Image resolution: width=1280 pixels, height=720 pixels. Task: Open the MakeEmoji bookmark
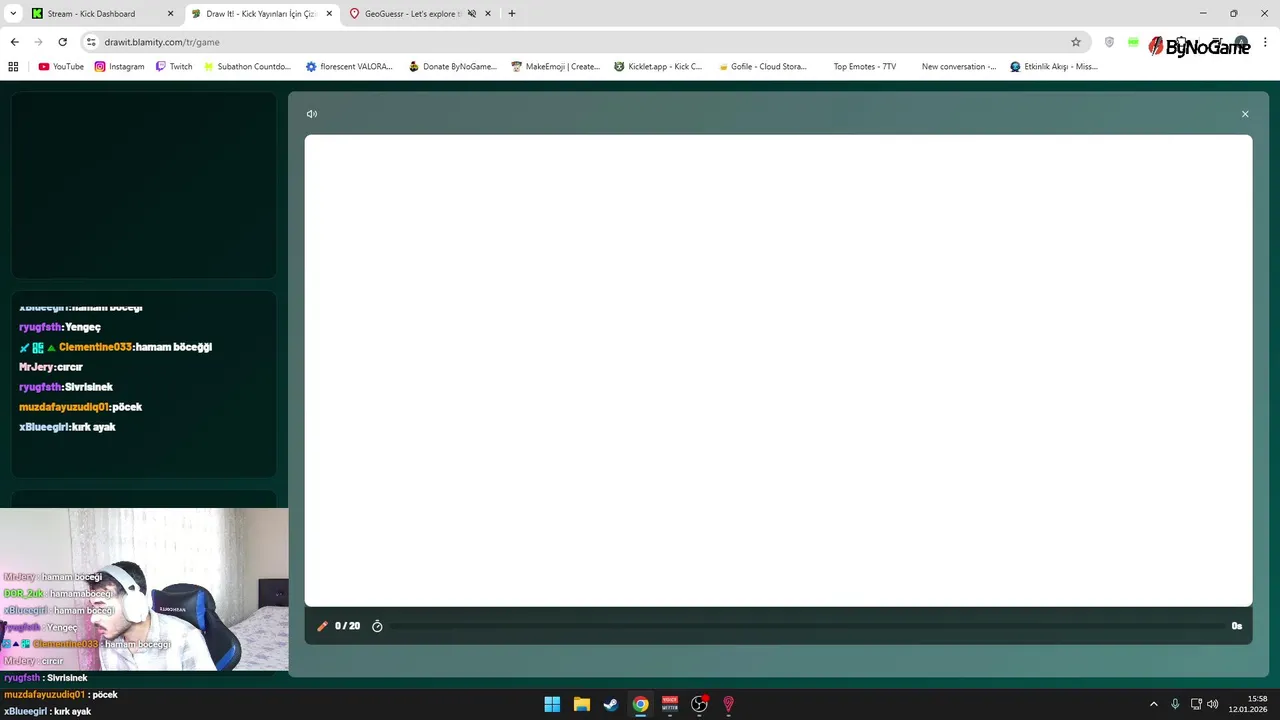(x=555, y=67)
